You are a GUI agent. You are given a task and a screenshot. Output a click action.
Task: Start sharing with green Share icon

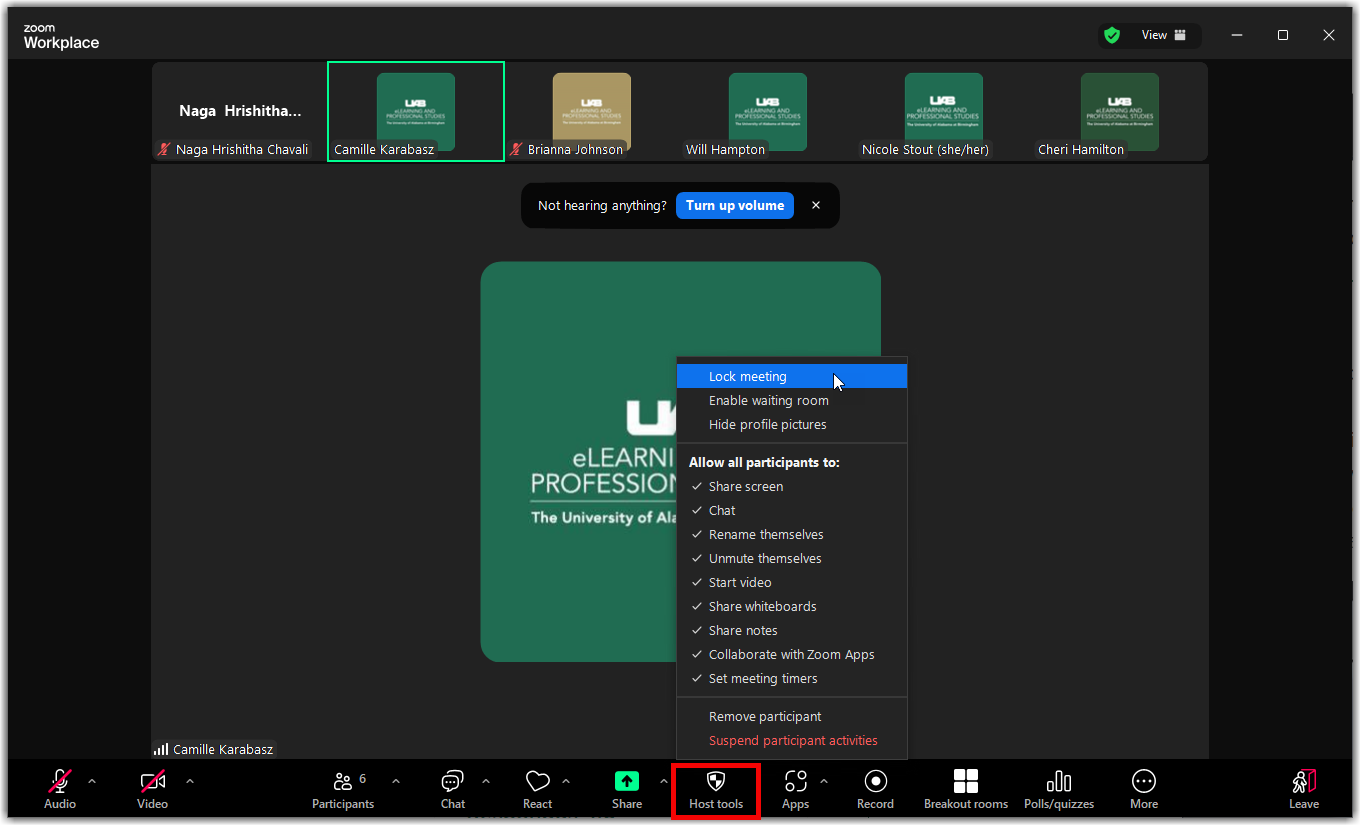click(x=627, y=782)
